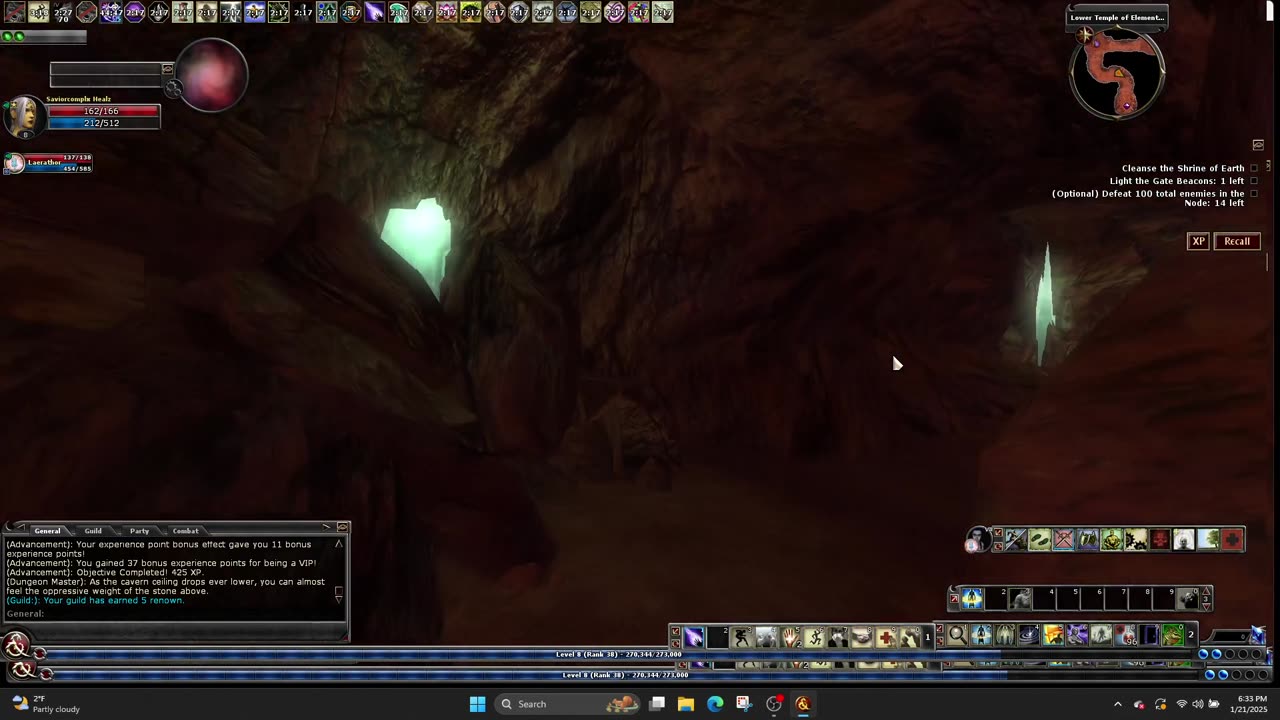Click the green footprints hireling command

tap(1039, 540)
